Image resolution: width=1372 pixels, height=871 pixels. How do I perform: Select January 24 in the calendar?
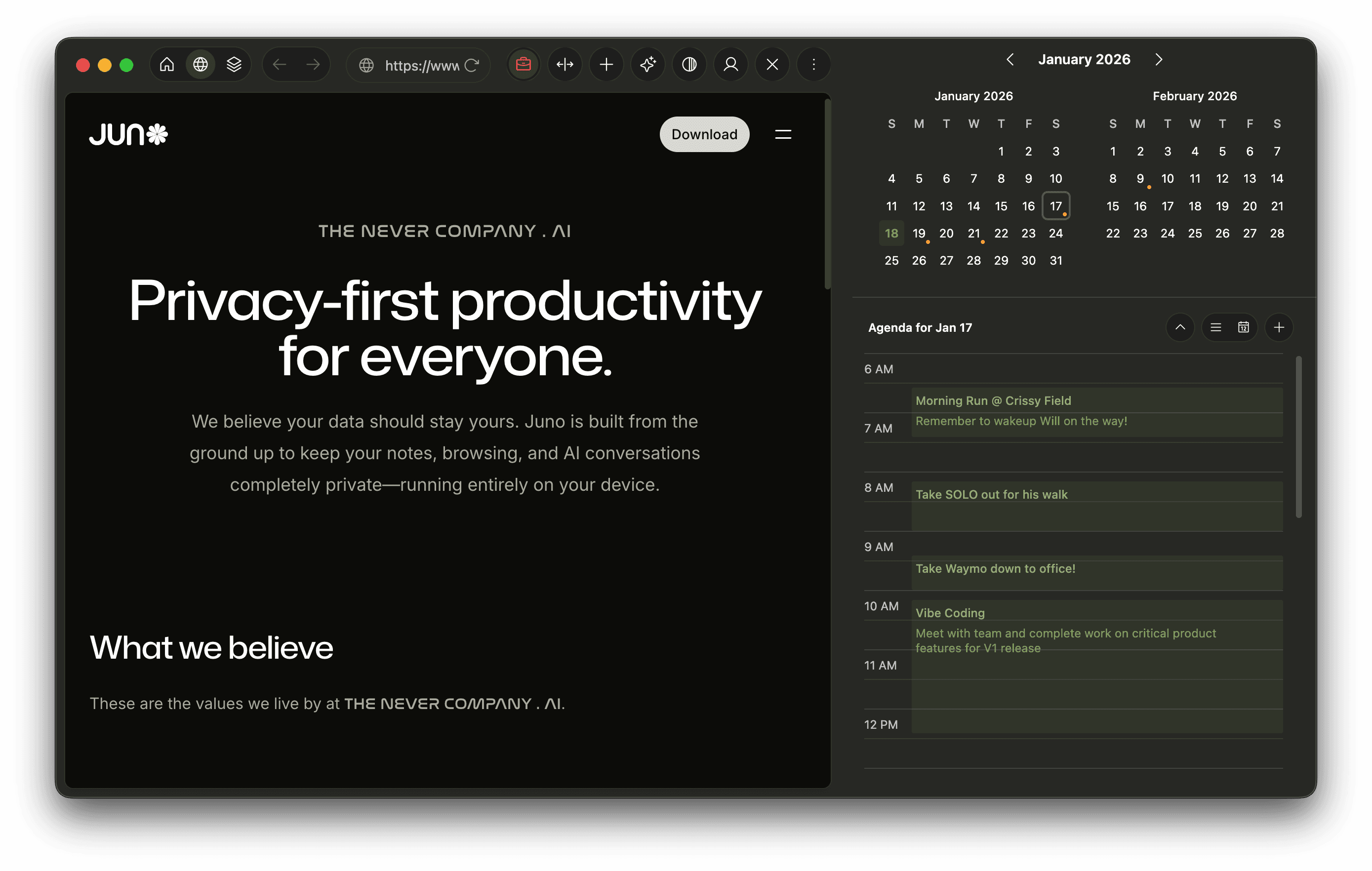pyautogui.click(x=1056, y=233)
